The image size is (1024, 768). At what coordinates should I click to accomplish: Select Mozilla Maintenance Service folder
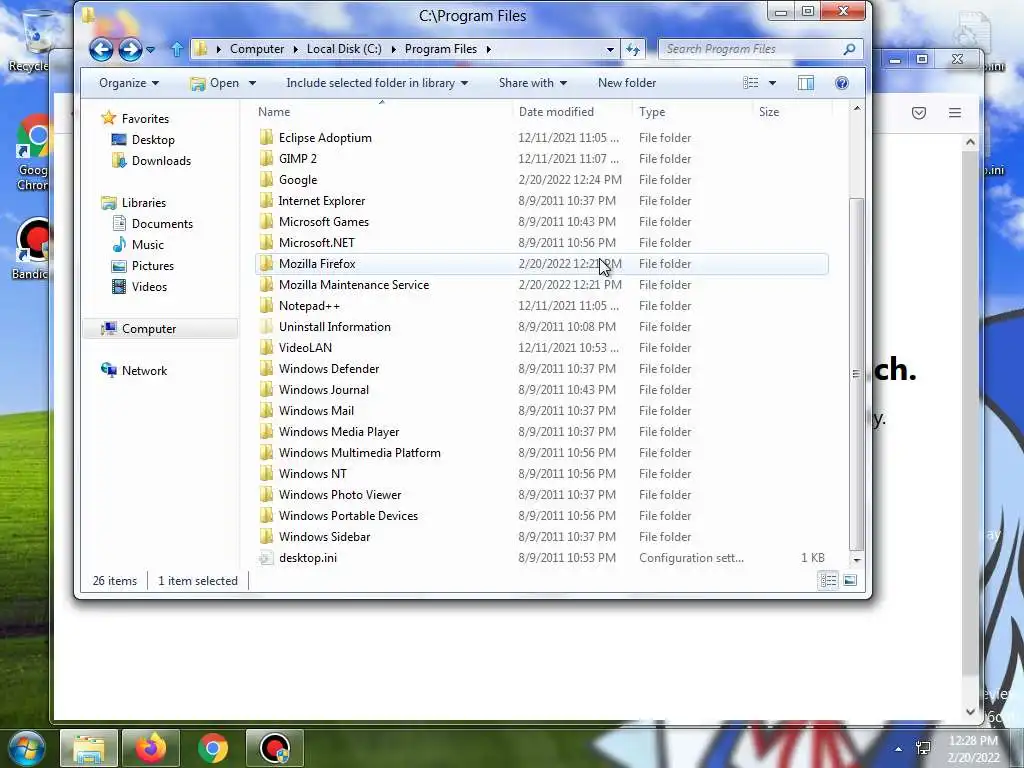[353, 285]
